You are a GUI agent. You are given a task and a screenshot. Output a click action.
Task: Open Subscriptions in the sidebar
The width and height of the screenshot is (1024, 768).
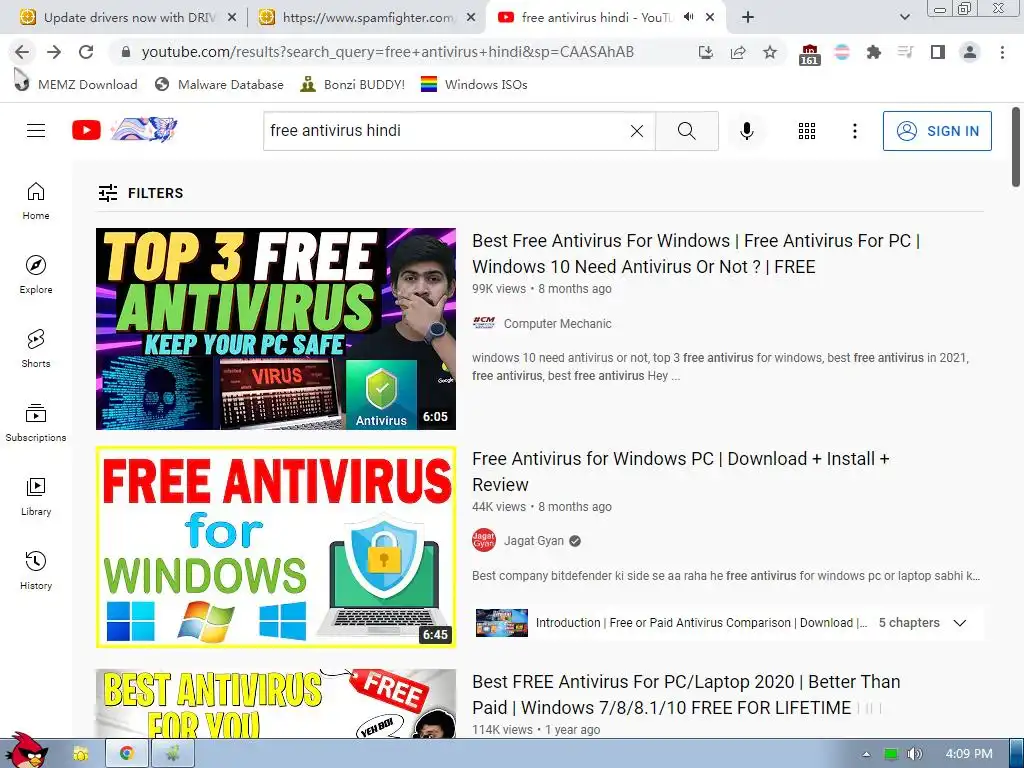(36, 423)
